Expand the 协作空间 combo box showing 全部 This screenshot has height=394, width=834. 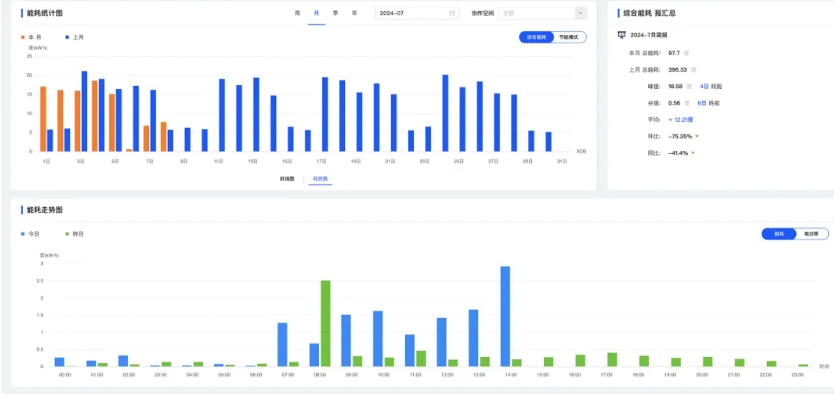point(543,13)
